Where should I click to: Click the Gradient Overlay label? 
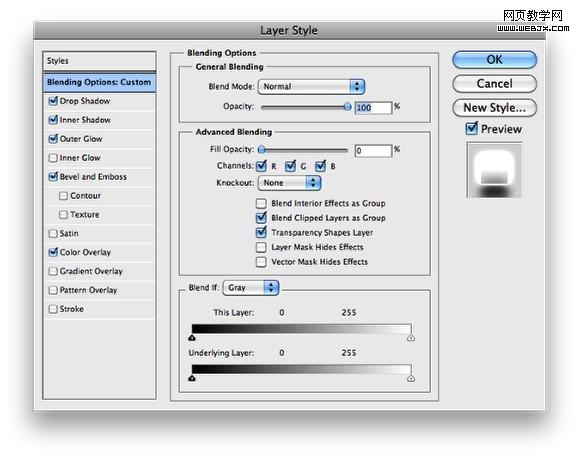91,271
